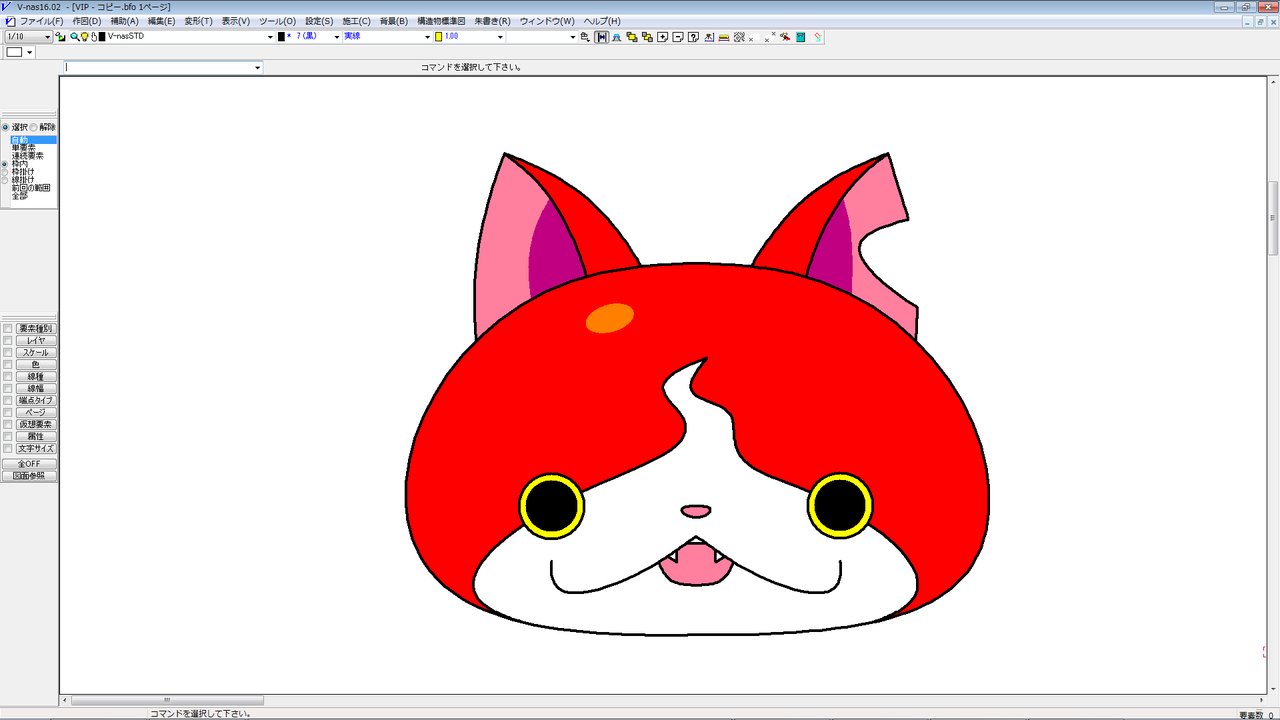Click the second yellow overlapping squares icon
The image size is (1280, 720).
coord(647,37)
